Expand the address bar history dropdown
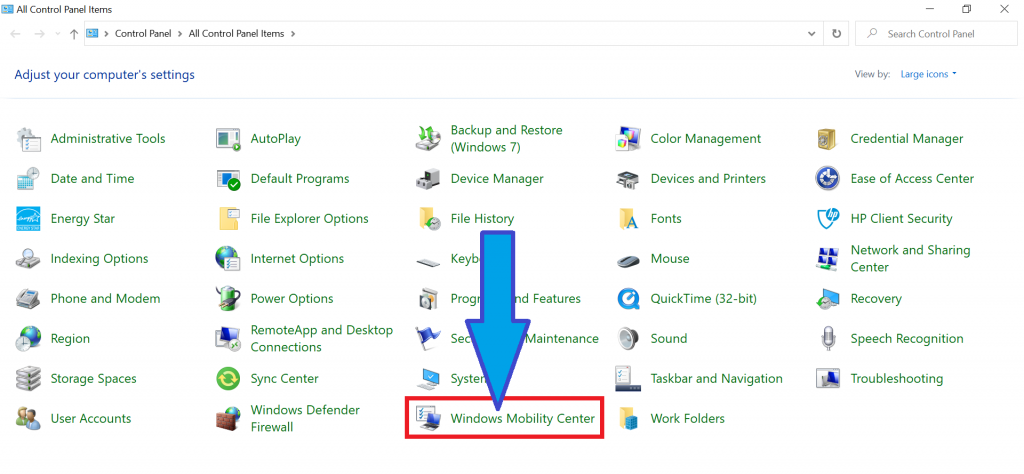Viewport: 1024px width, 474px height. pyautogui.click(x=812, y=33)
